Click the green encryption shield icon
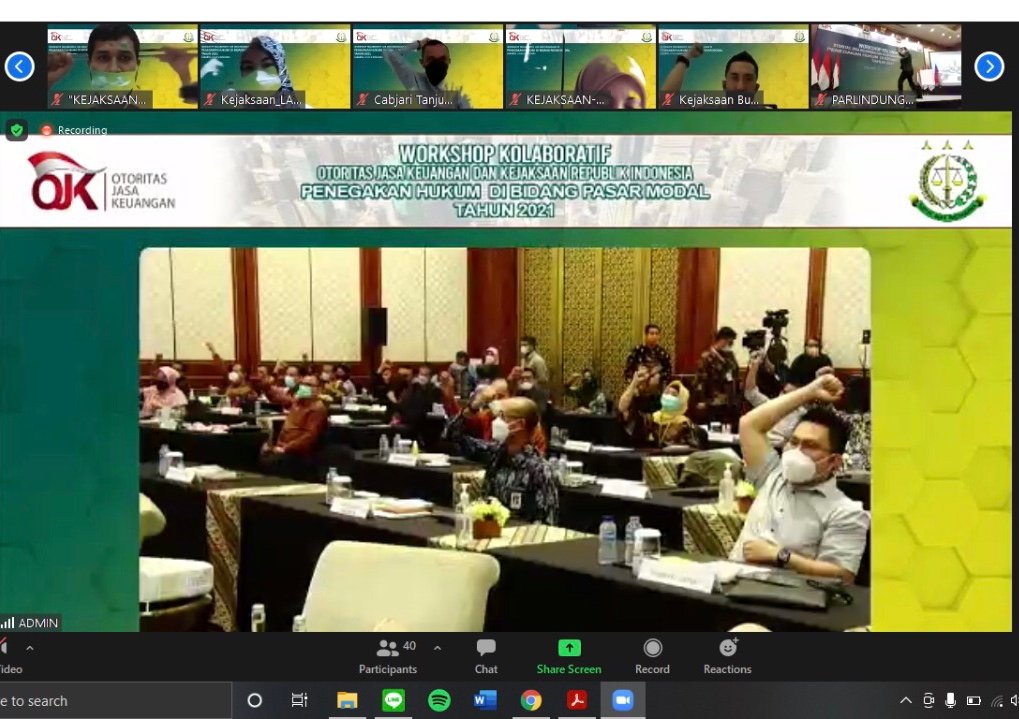 coord(16,130)
